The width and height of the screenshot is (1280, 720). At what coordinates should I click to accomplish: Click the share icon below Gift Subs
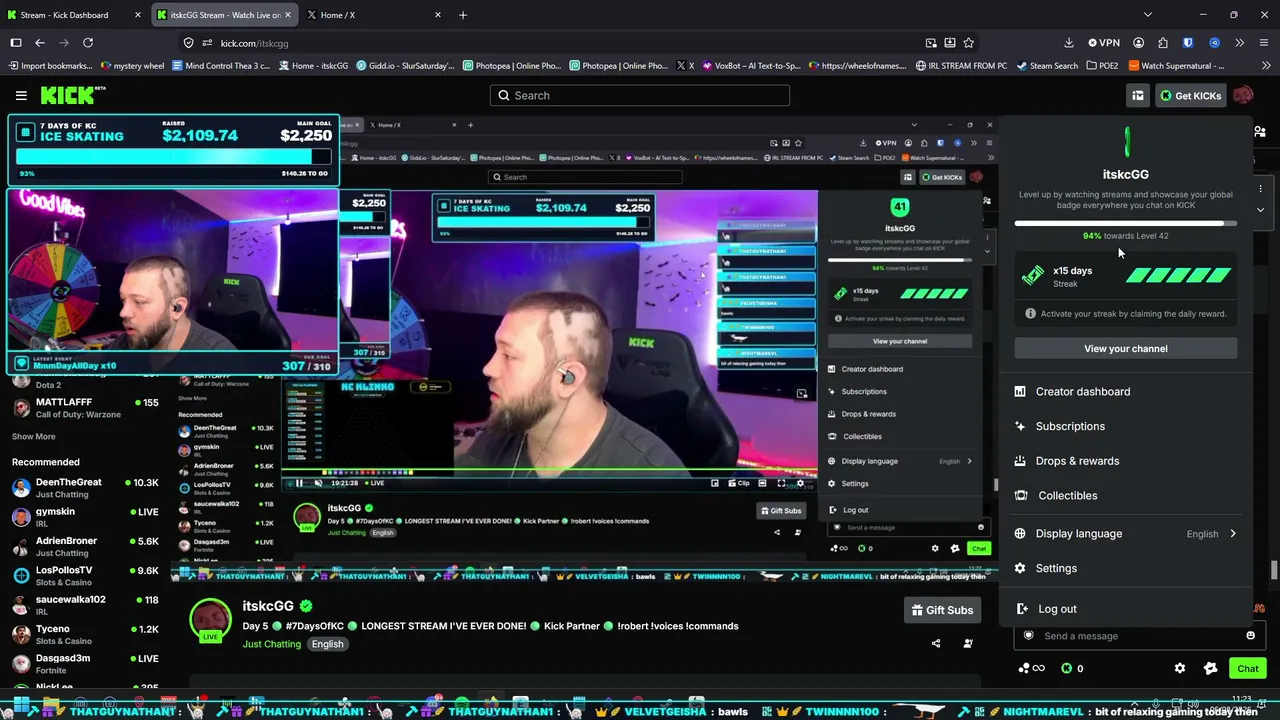tap(936, 643)
